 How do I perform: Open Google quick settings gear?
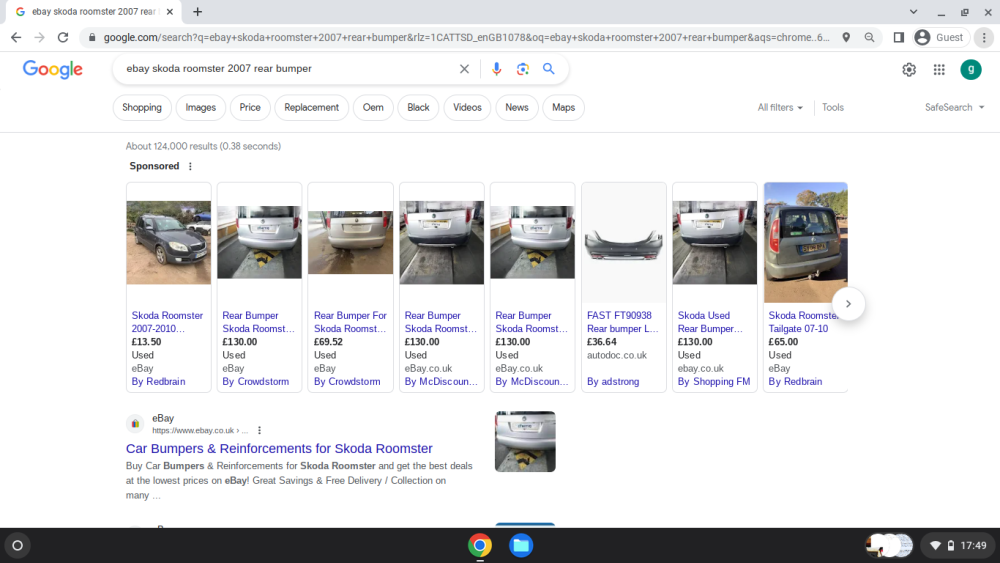[909, 69]
